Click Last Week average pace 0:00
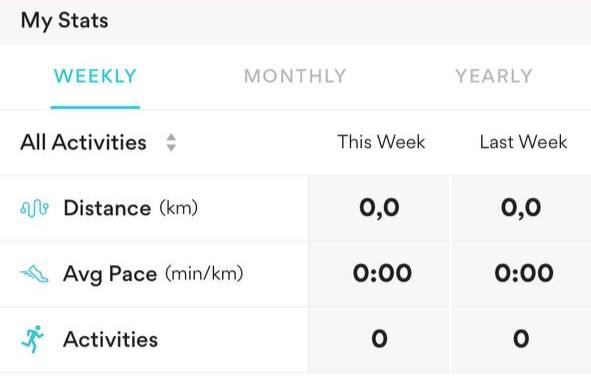The image size is (591, 391). click(x=524, y=273)
